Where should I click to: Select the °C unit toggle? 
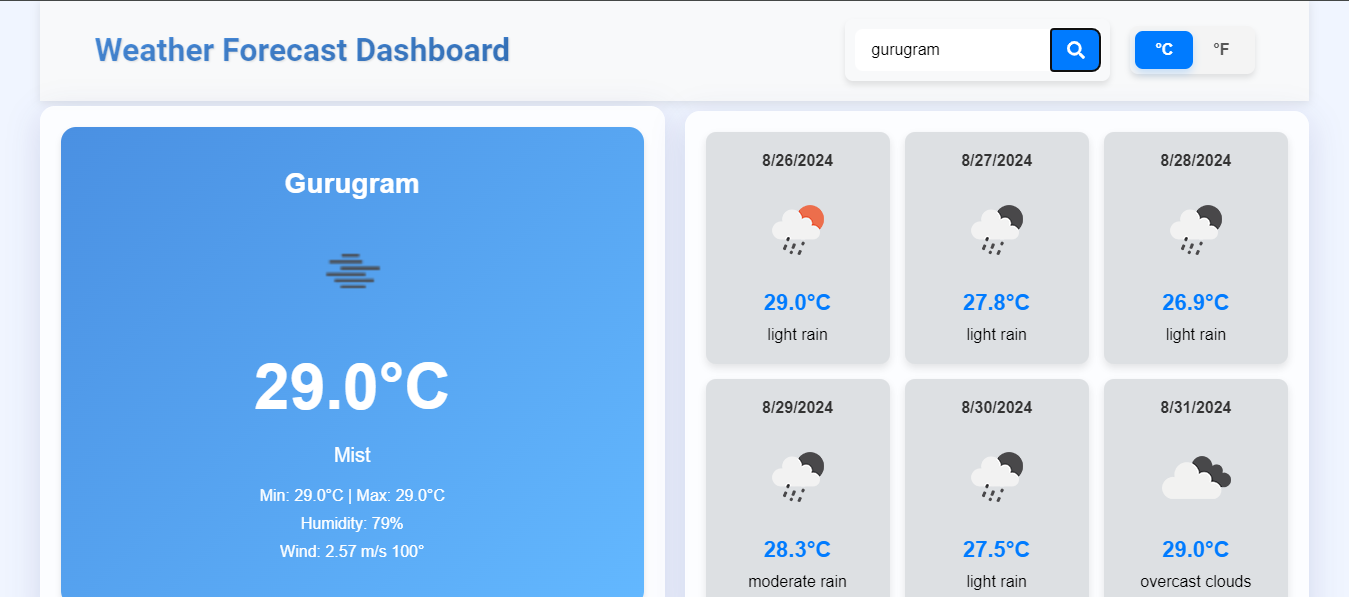(1164, 50)
